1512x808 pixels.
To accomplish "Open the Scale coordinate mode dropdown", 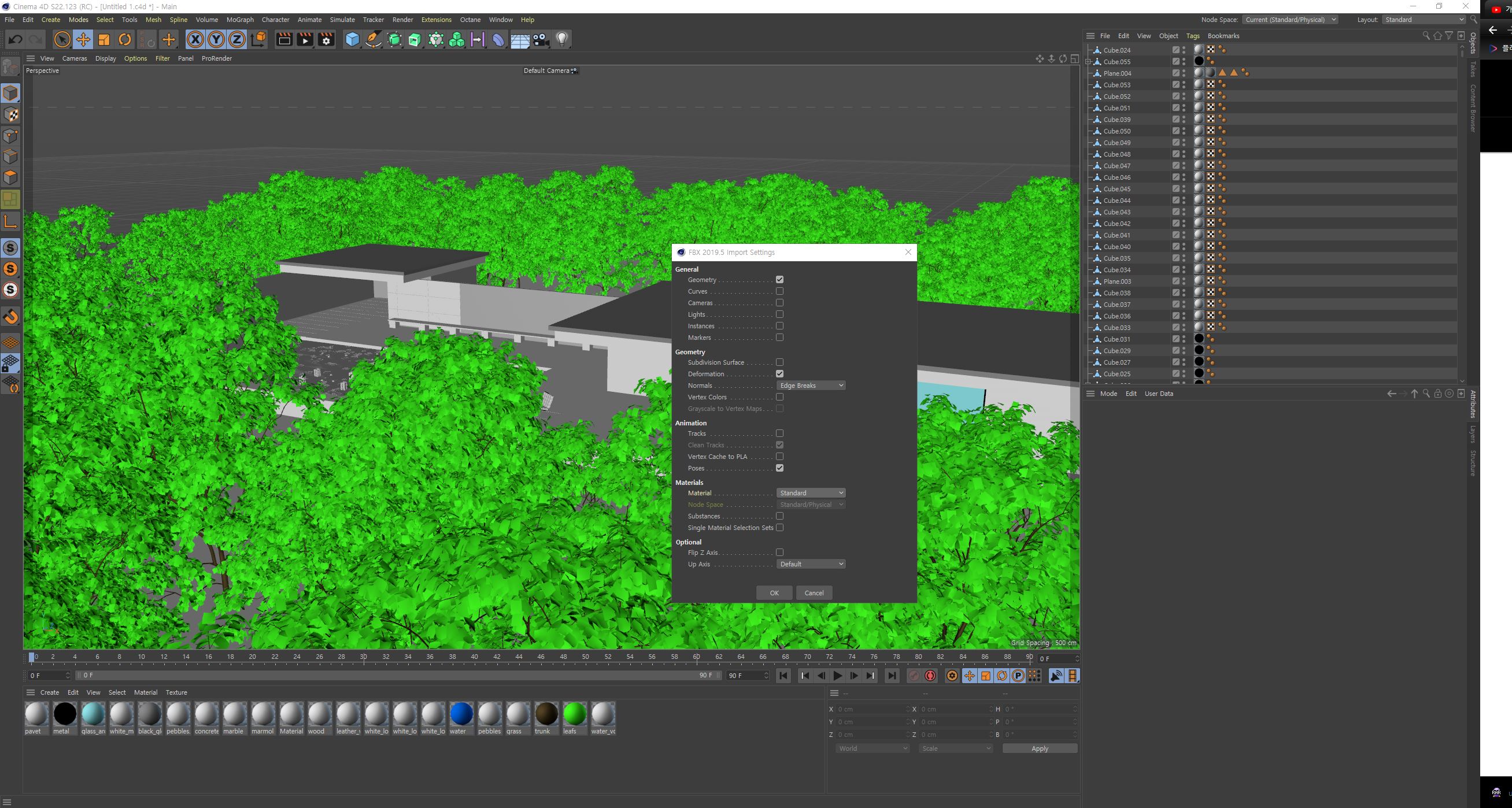I will click(x=956, y=748).
